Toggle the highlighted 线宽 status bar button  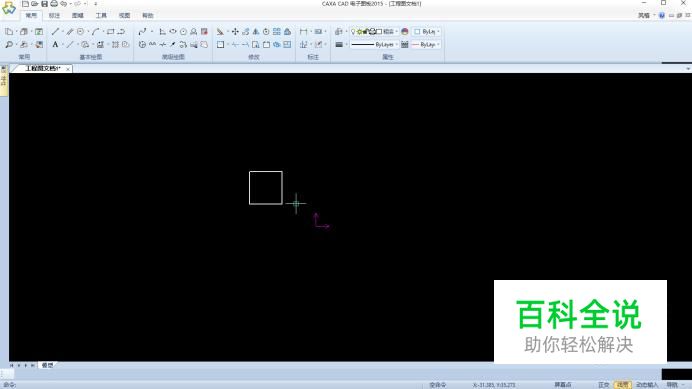(x=622, y=385)
